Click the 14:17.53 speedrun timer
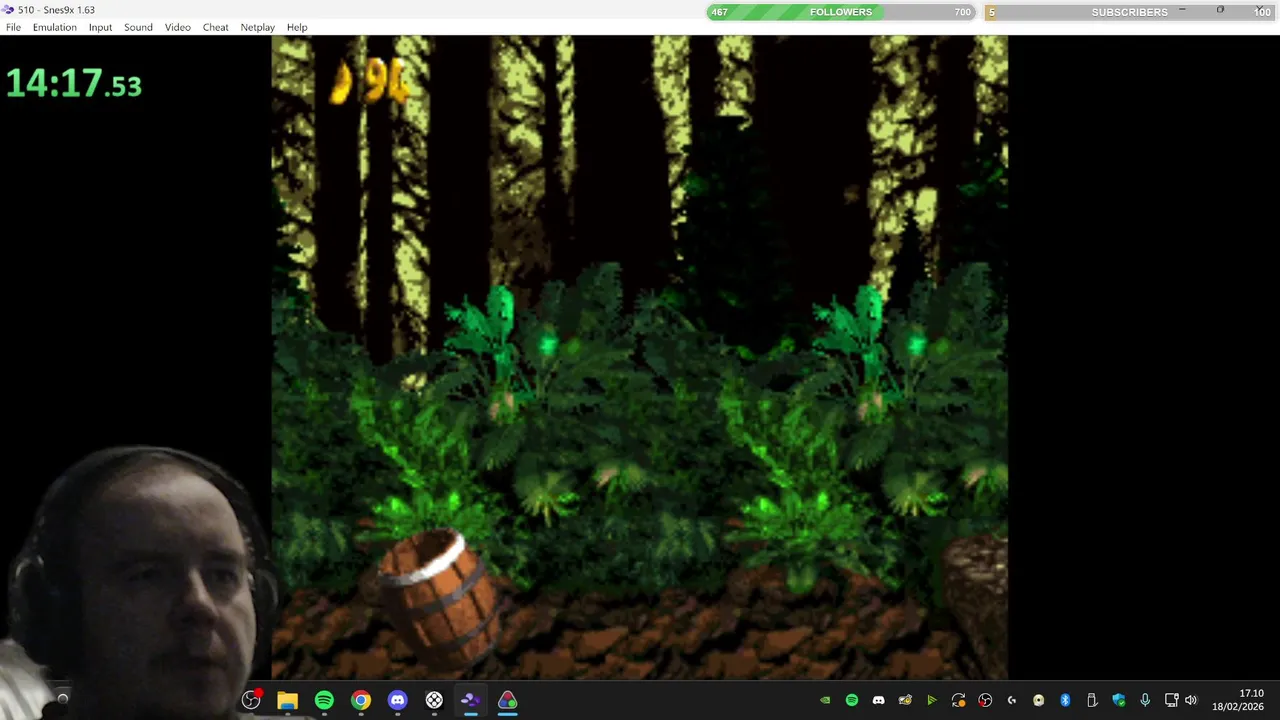Image resolution: width=1280 pixels, height=720 pixels. 74,84
